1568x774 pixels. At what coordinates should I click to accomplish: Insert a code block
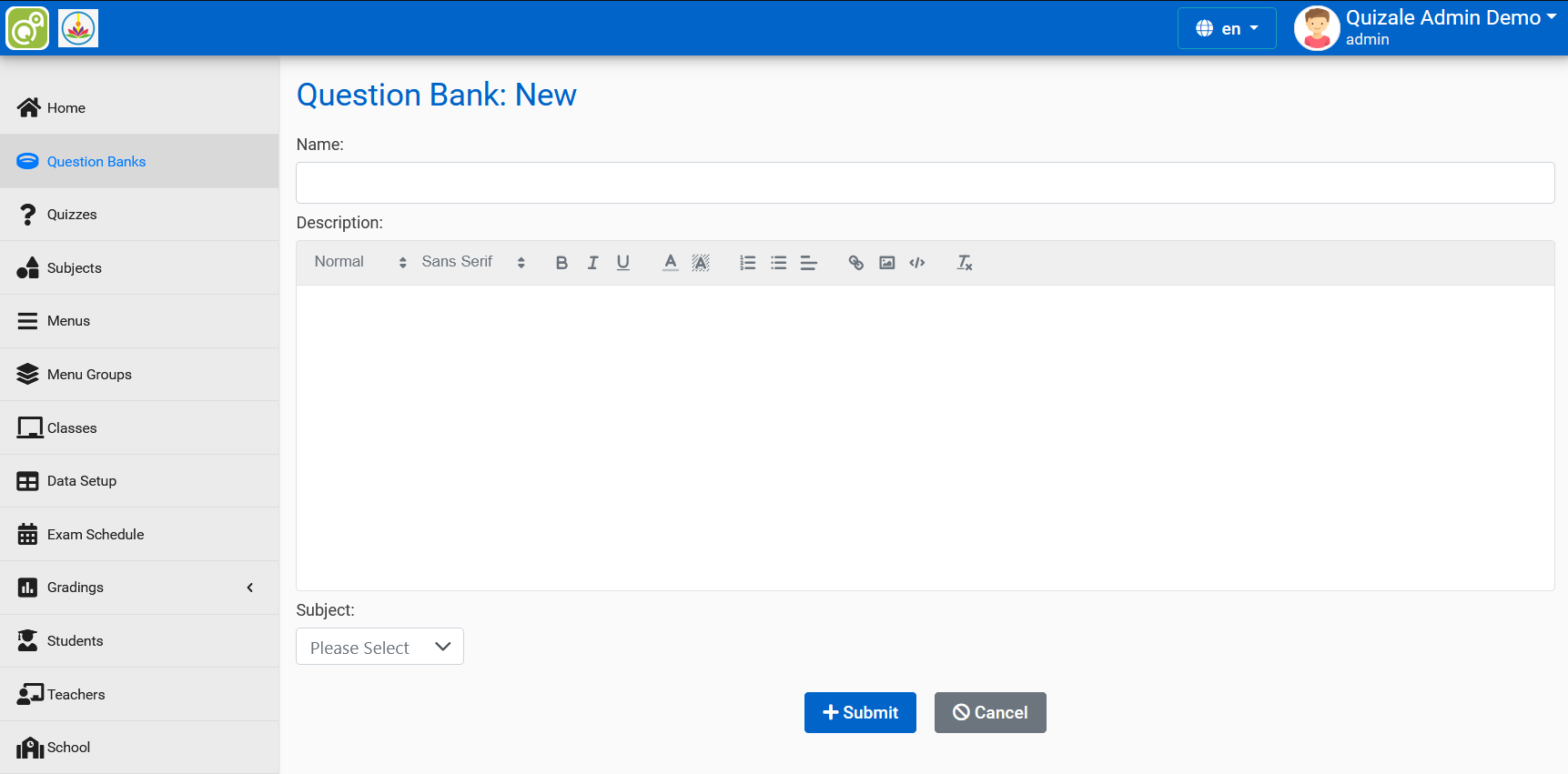(x=917, y=263)
